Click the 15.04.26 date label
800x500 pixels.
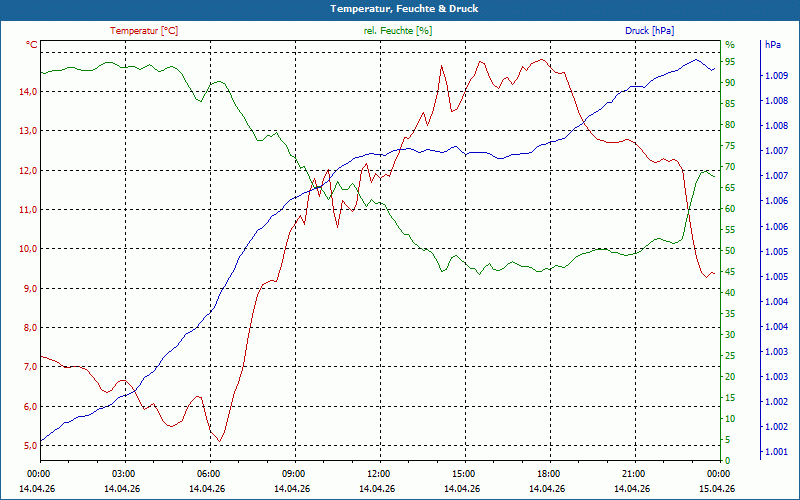[717, 488]
